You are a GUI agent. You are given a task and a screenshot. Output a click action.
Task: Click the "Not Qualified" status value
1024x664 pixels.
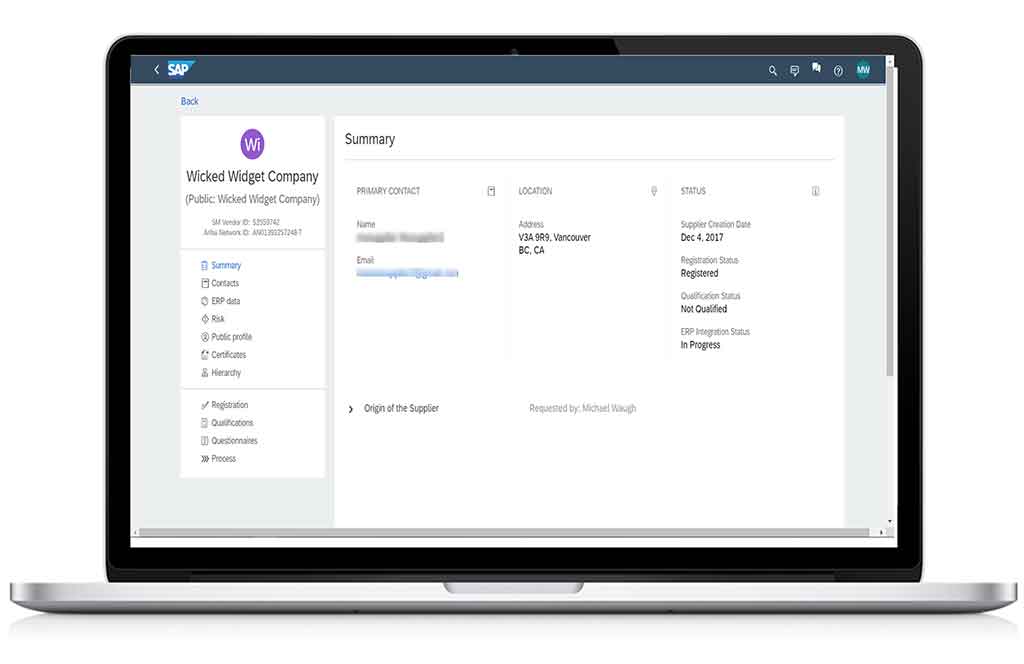point(703,309)
